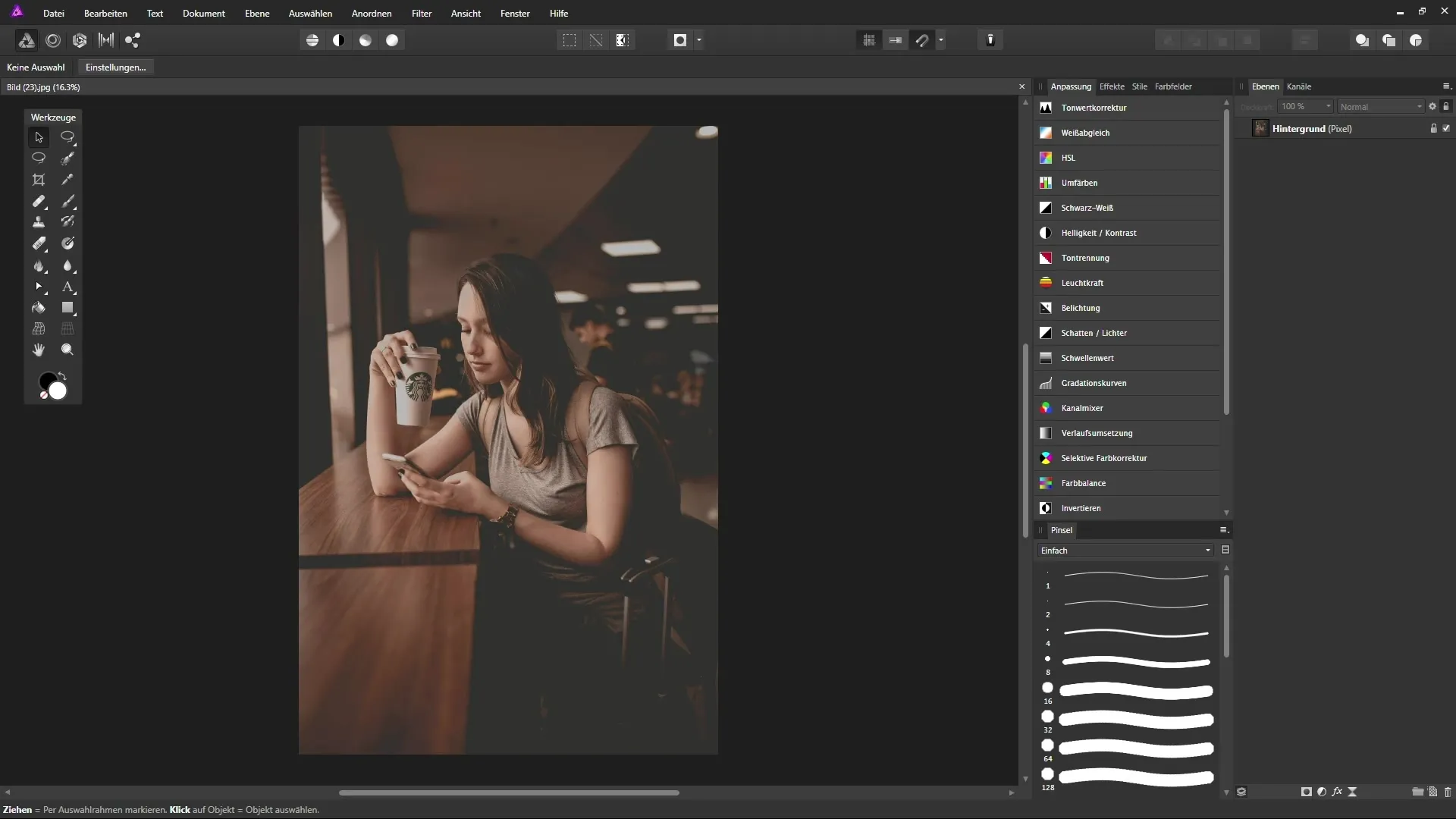Apply Auto White Balance in toolbar
This screenshot has width=1456, height=819.
392,40
